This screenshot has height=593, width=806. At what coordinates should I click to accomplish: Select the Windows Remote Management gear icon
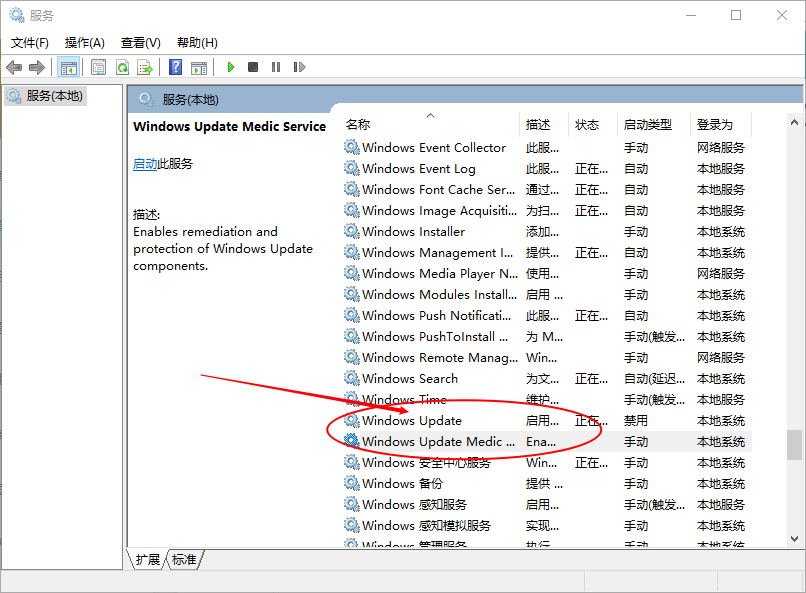[352, 358]
